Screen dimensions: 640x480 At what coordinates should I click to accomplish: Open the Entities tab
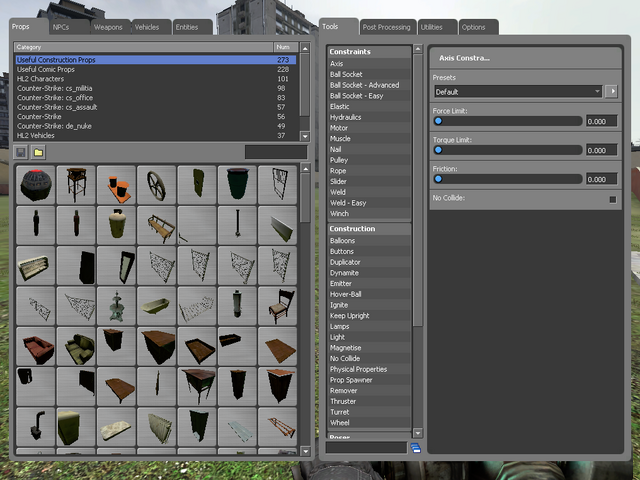pyautogui.click(x=193, y=27)
